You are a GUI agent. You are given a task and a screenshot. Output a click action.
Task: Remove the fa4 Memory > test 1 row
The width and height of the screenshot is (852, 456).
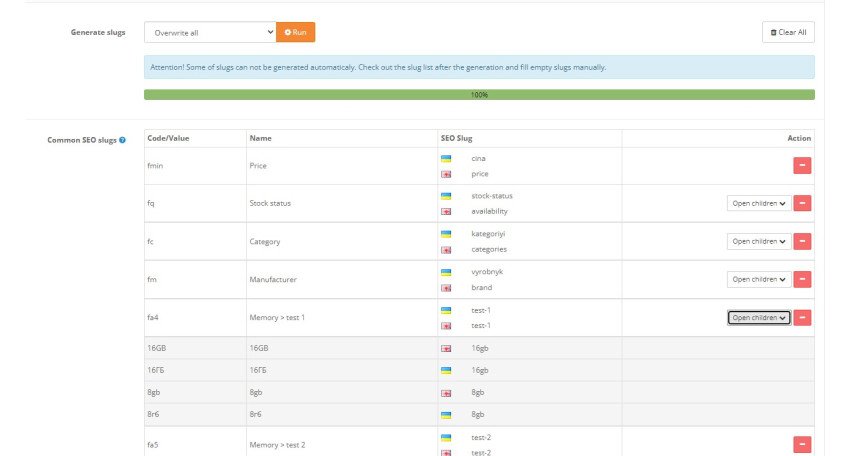(x=802, y=317)
